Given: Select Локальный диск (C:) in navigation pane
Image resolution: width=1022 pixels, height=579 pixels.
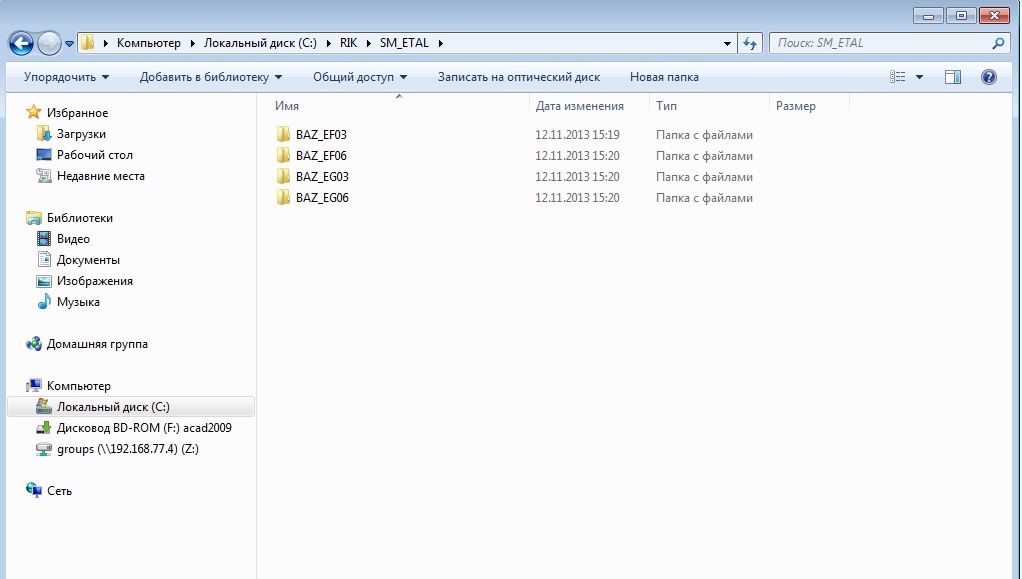Looking at the screenshot, I should [x=113, y=407].
